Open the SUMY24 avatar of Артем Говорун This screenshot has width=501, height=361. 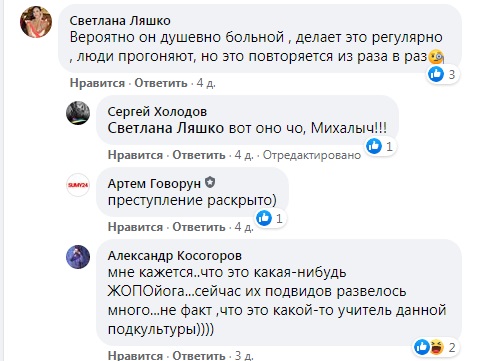[x=78, y=185]
